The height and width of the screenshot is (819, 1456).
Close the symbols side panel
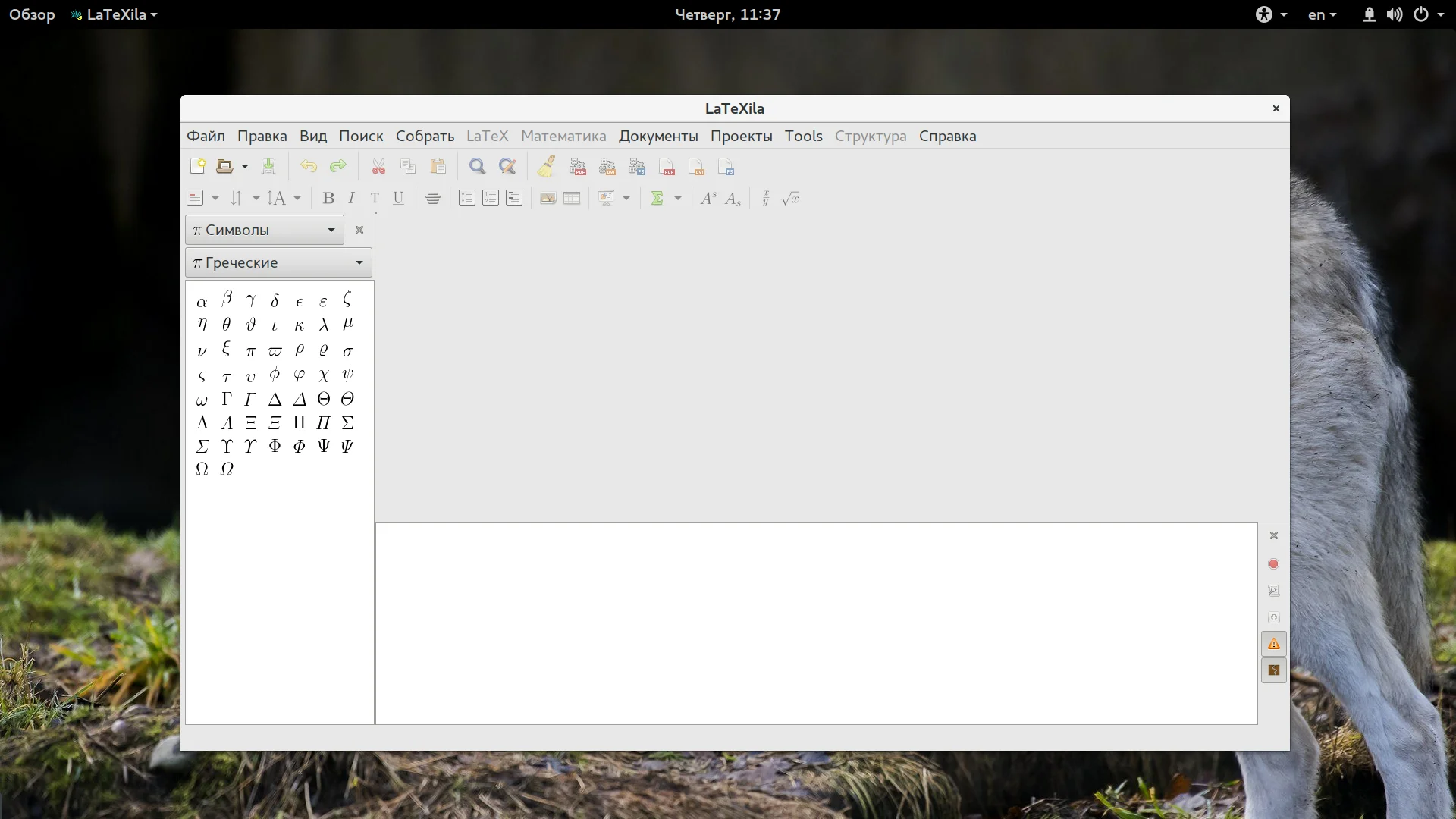pos(359,230)
